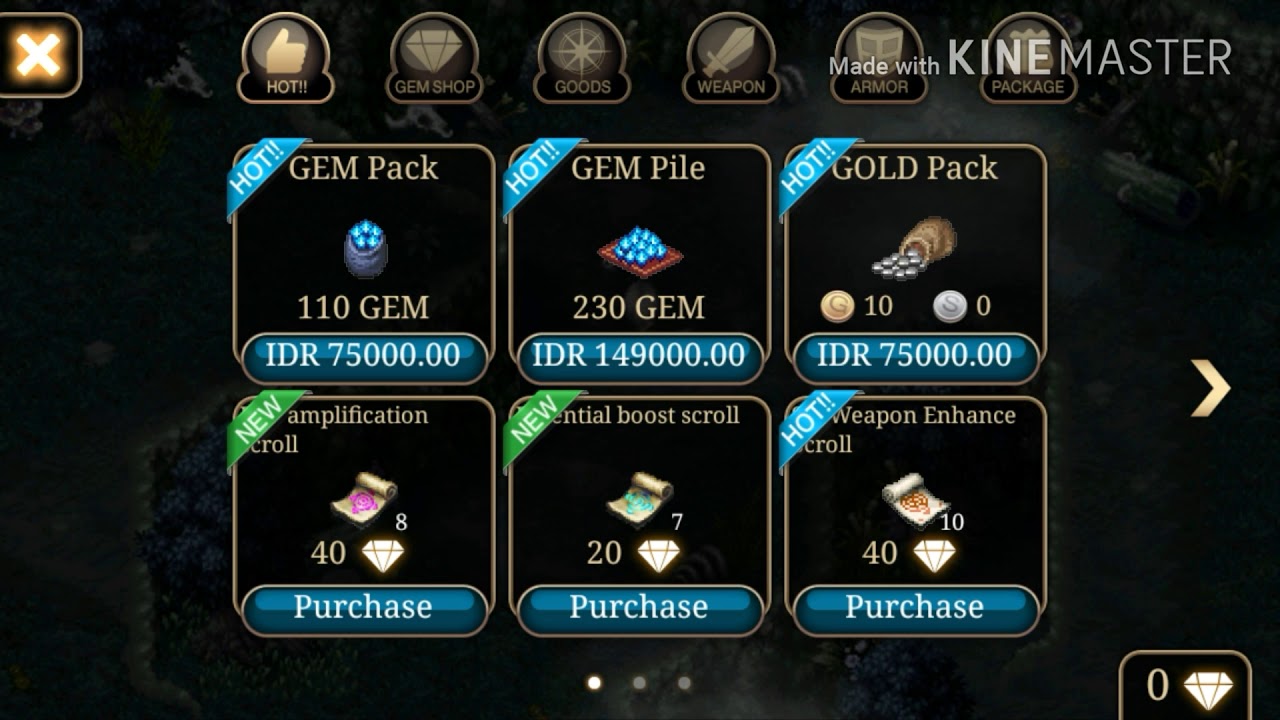Open the PACKAGE category
Screen dimensions: 1280x720
click(1027, 58)
